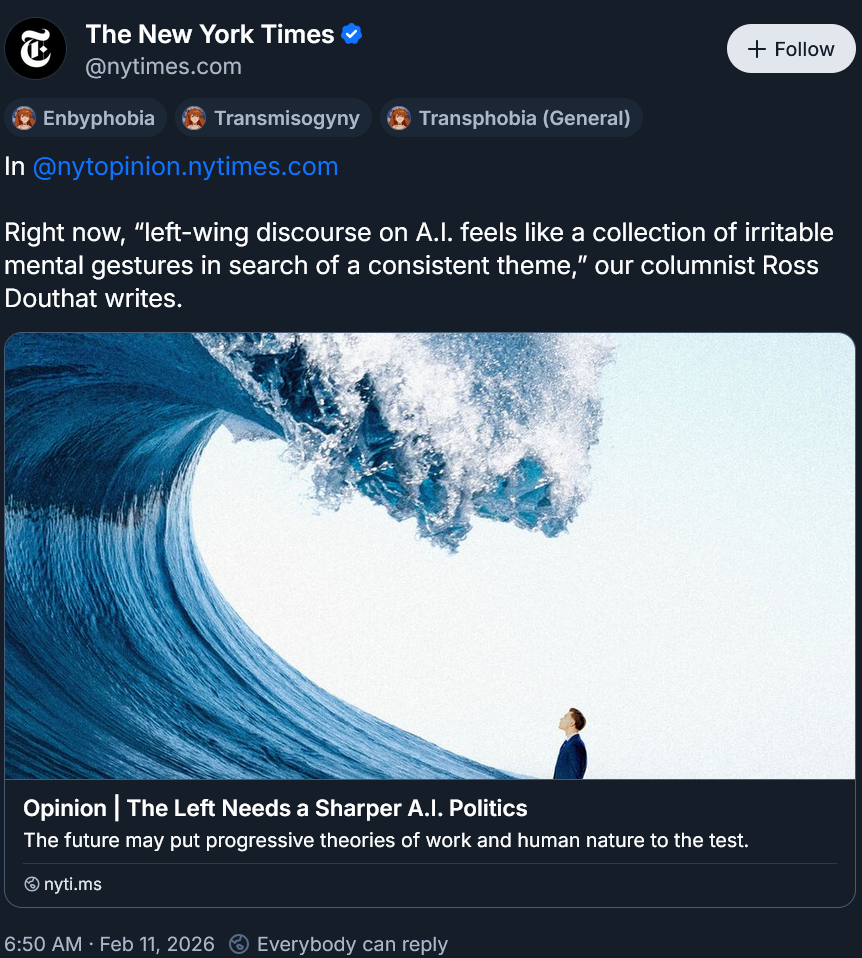Click Everybody can reply text

[x=352, y=944]
